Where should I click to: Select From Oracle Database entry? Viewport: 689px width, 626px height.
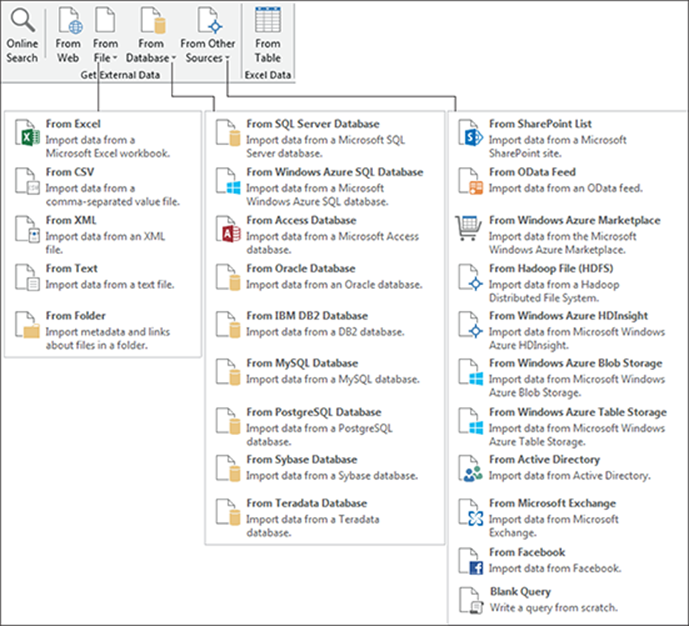pos(324,277)
